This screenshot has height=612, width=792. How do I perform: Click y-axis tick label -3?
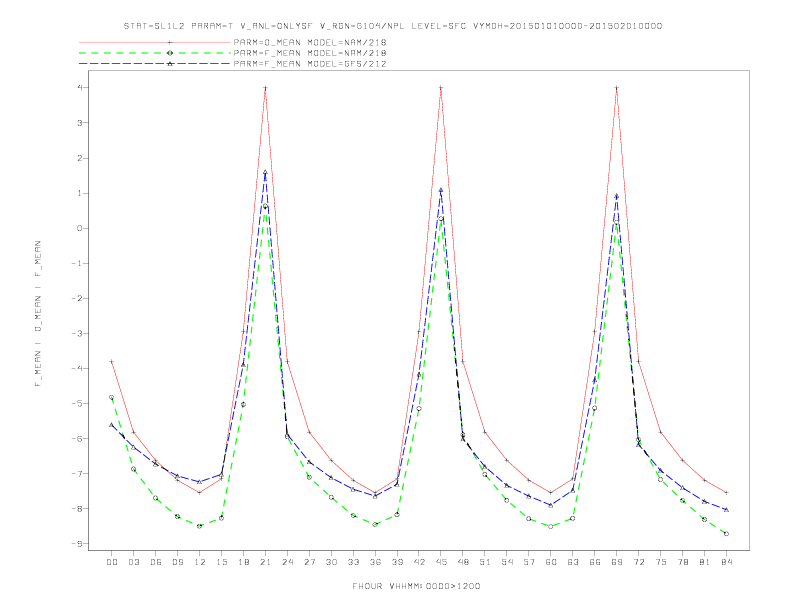click(x=77, y=333)
